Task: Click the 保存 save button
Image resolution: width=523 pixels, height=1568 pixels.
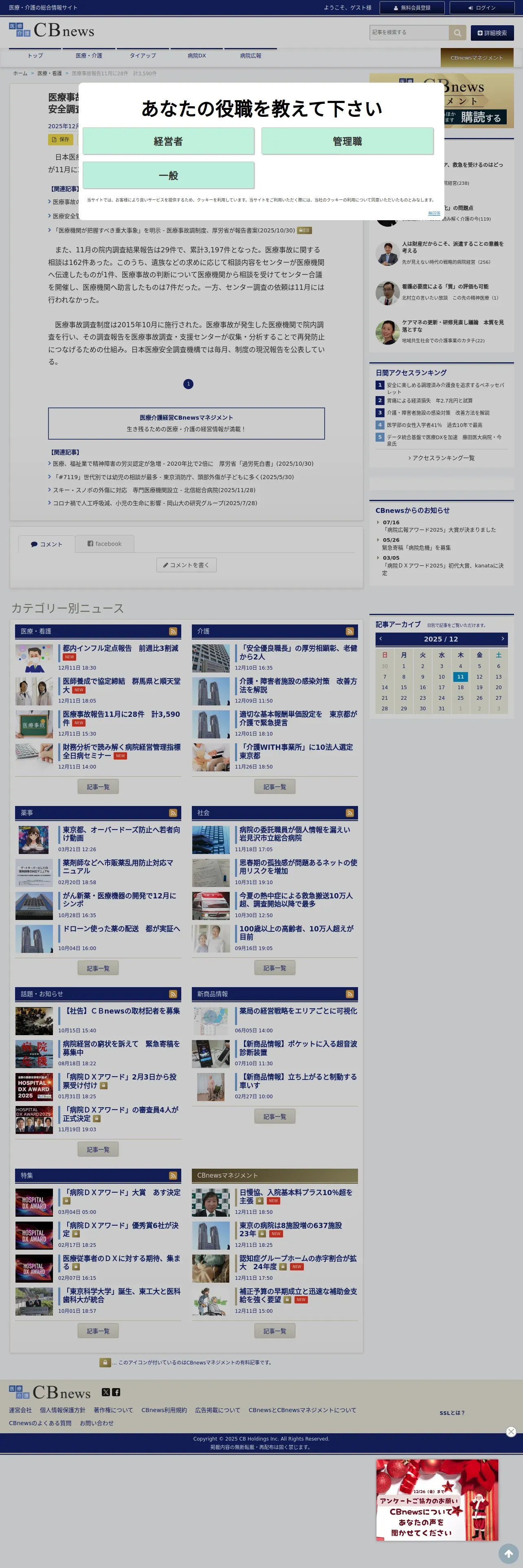Action: (x=60, y=139)
